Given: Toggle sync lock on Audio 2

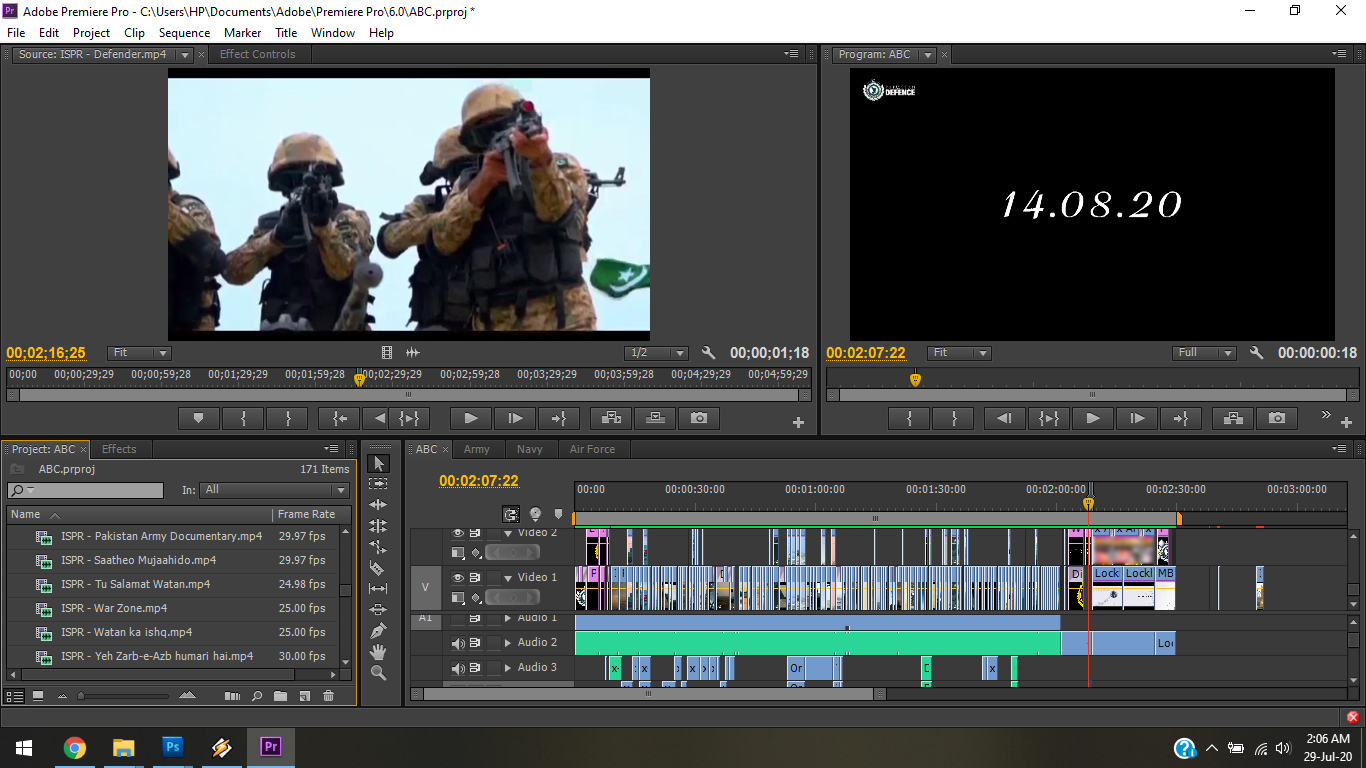Looking at the screenshot, I should 475,643.
